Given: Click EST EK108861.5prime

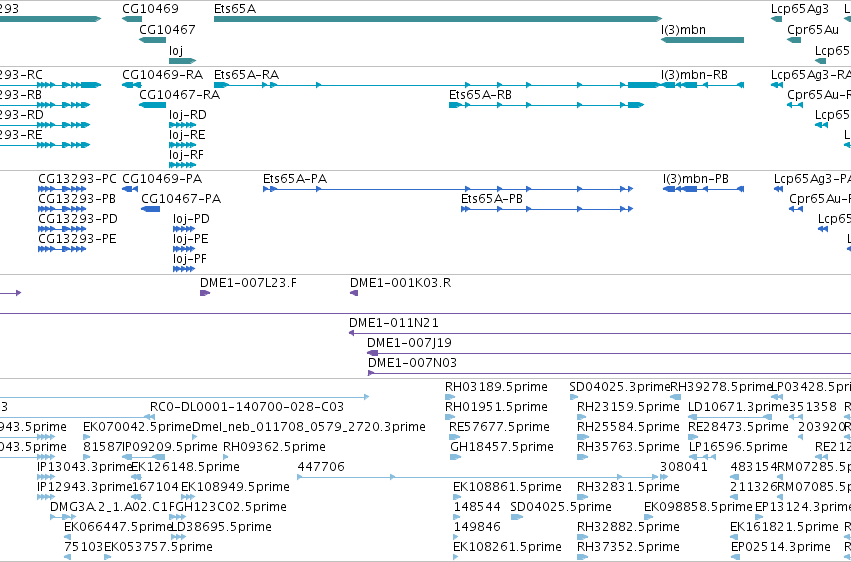Looking at the screenshot, I should (507, 487).
